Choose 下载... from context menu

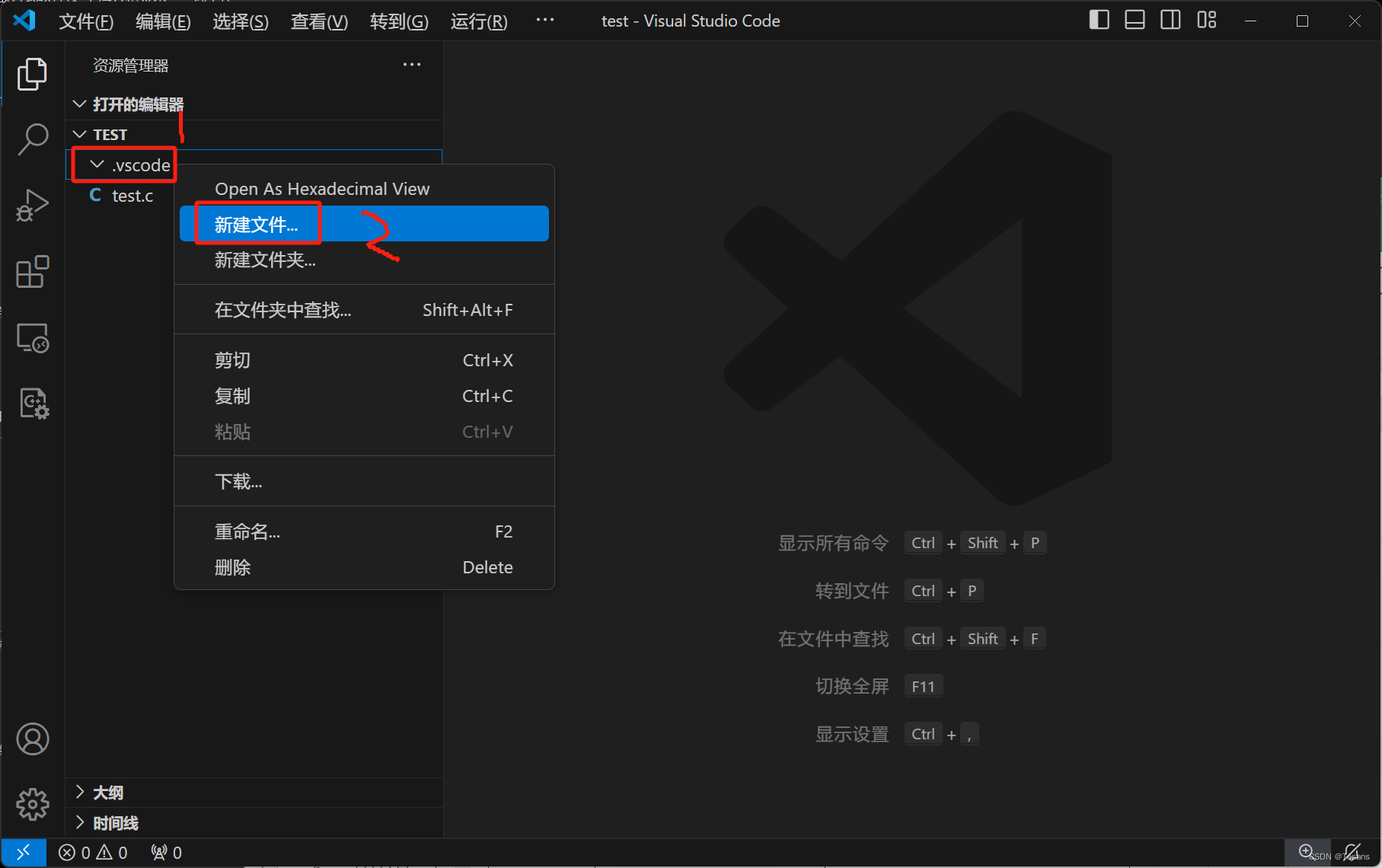click(x=364, y=481)
